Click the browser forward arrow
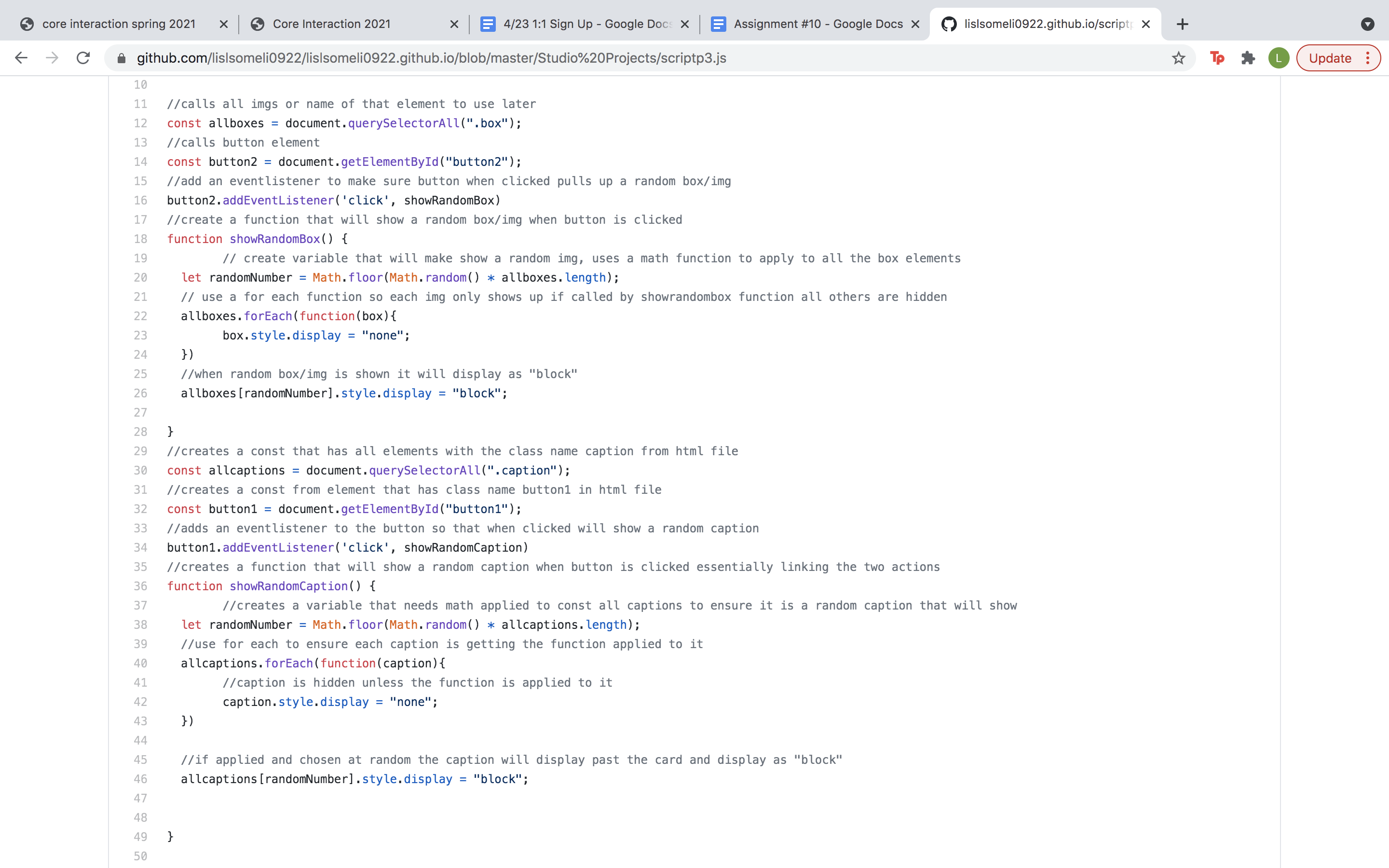Screen dimensions: 1389x868 click(52, 58)
